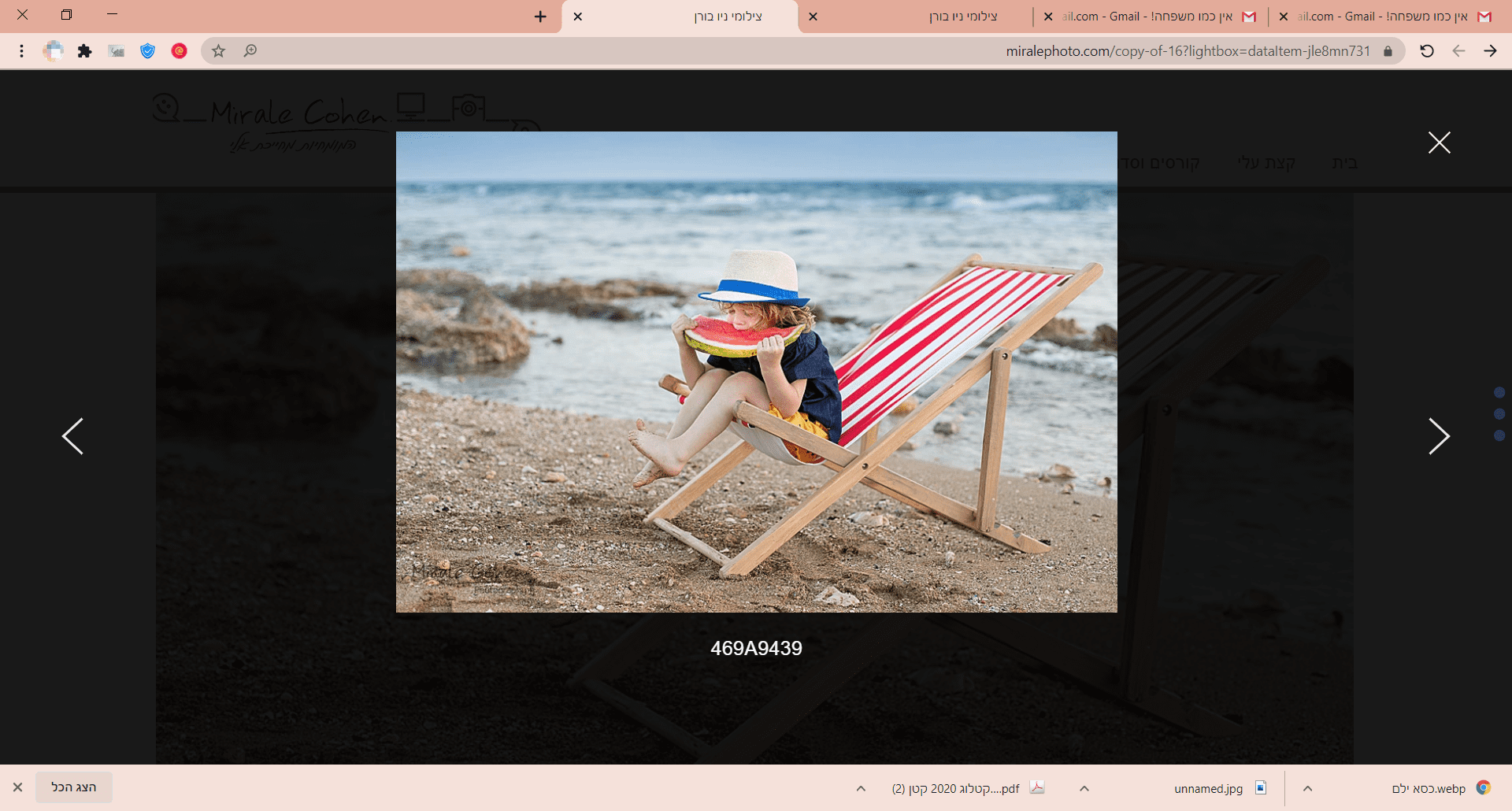View site info via the lock icon
This screenshot has height=811, width=1512.
click(x=1388, y=51)
